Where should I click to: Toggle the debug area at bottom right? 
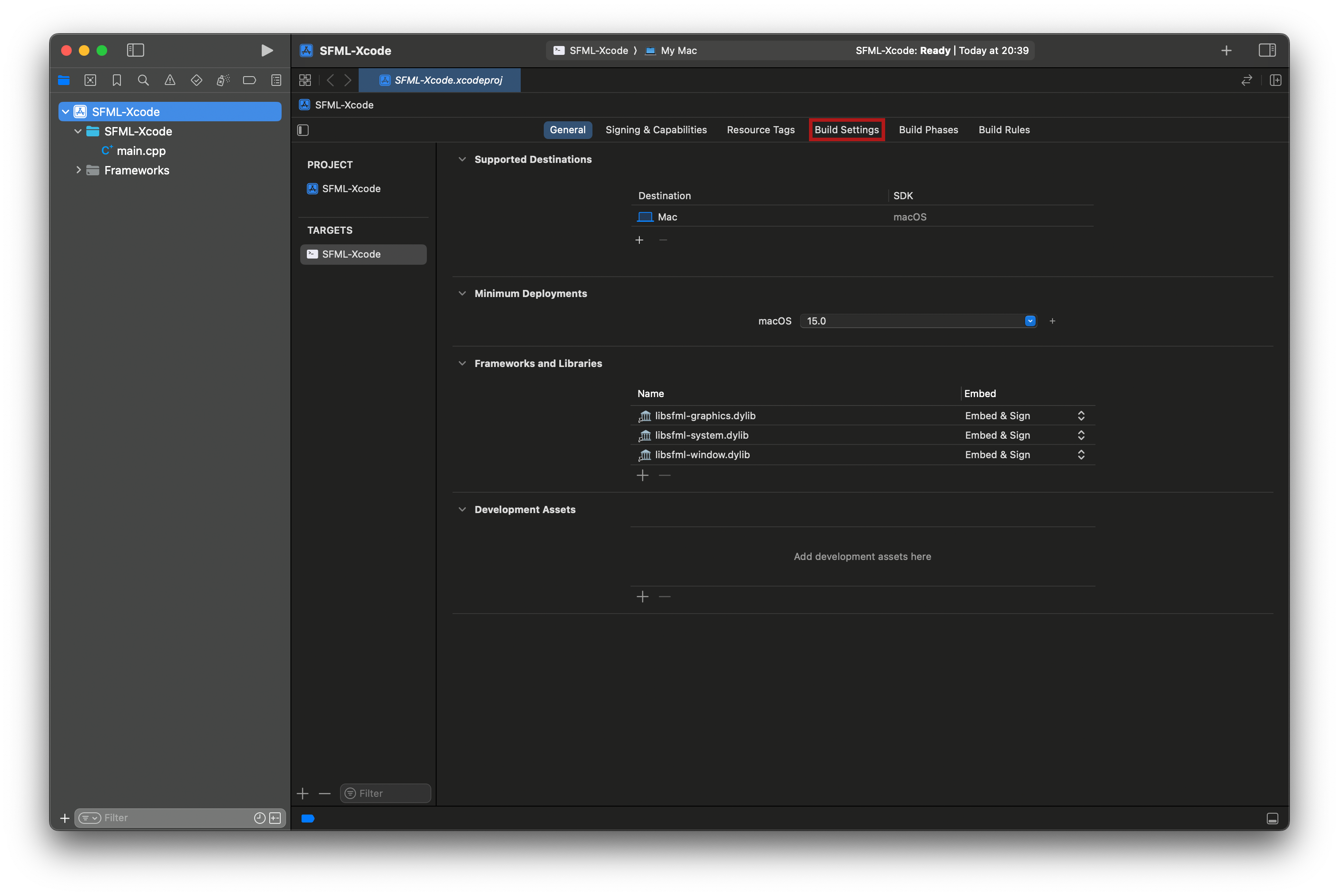(1272, 818)
